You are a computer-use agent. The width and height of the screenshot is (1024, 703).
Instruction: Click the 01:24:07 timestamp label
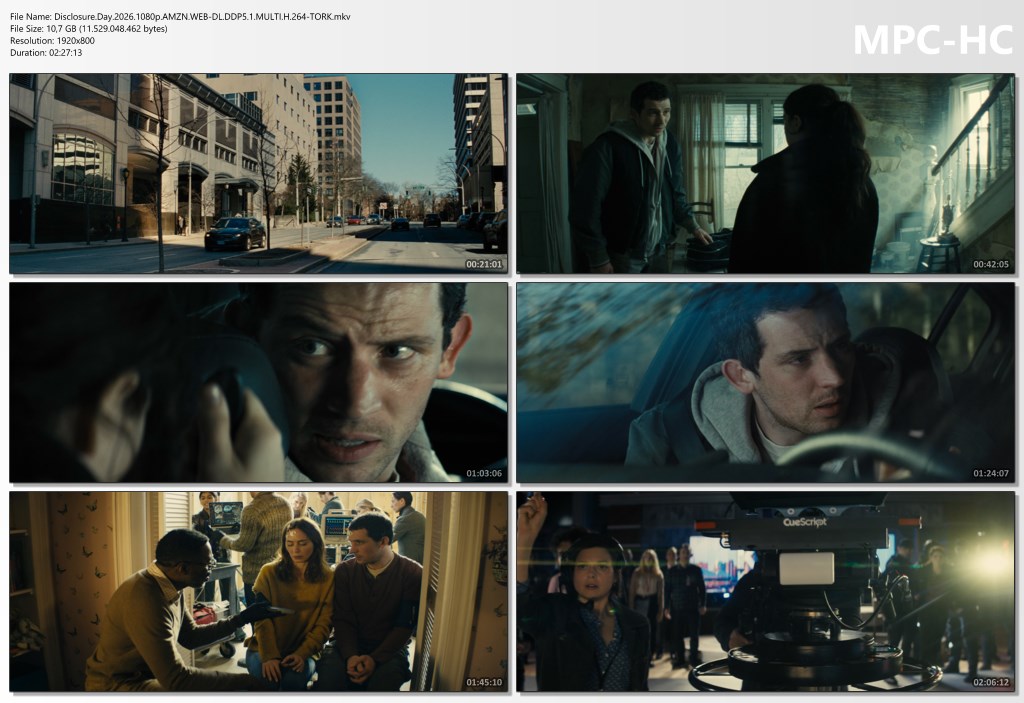point(991,473)
